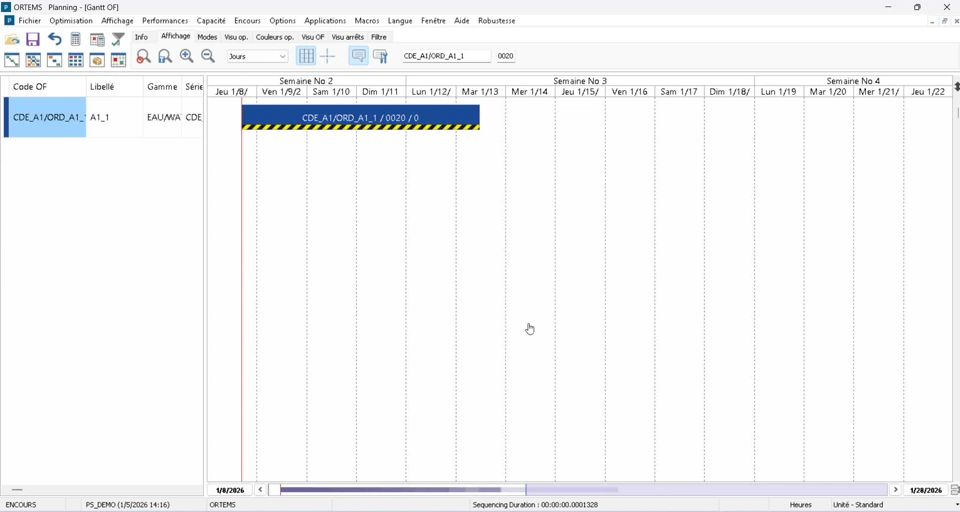
Task: Open the multi-colored Gantt window icon
Action: [x=33, y=60]
